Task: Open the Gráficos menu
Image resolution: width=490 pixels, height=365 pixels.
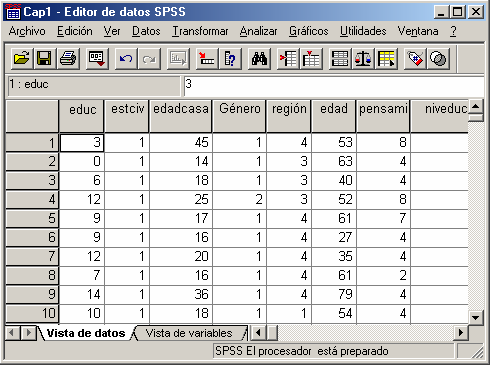Action: click(308, 31)
